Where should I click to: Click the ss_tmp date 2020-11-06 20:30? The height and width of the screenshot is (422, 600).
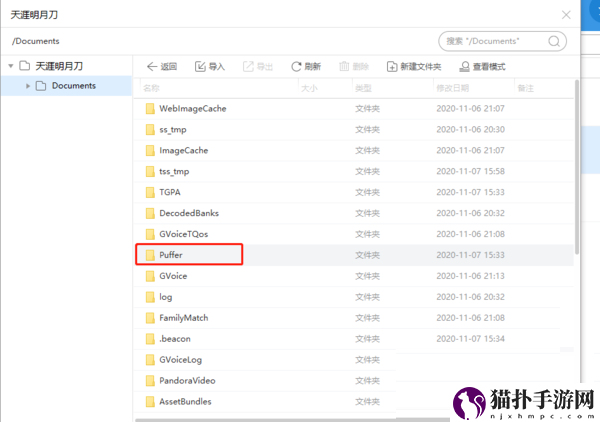pos(470,130)
